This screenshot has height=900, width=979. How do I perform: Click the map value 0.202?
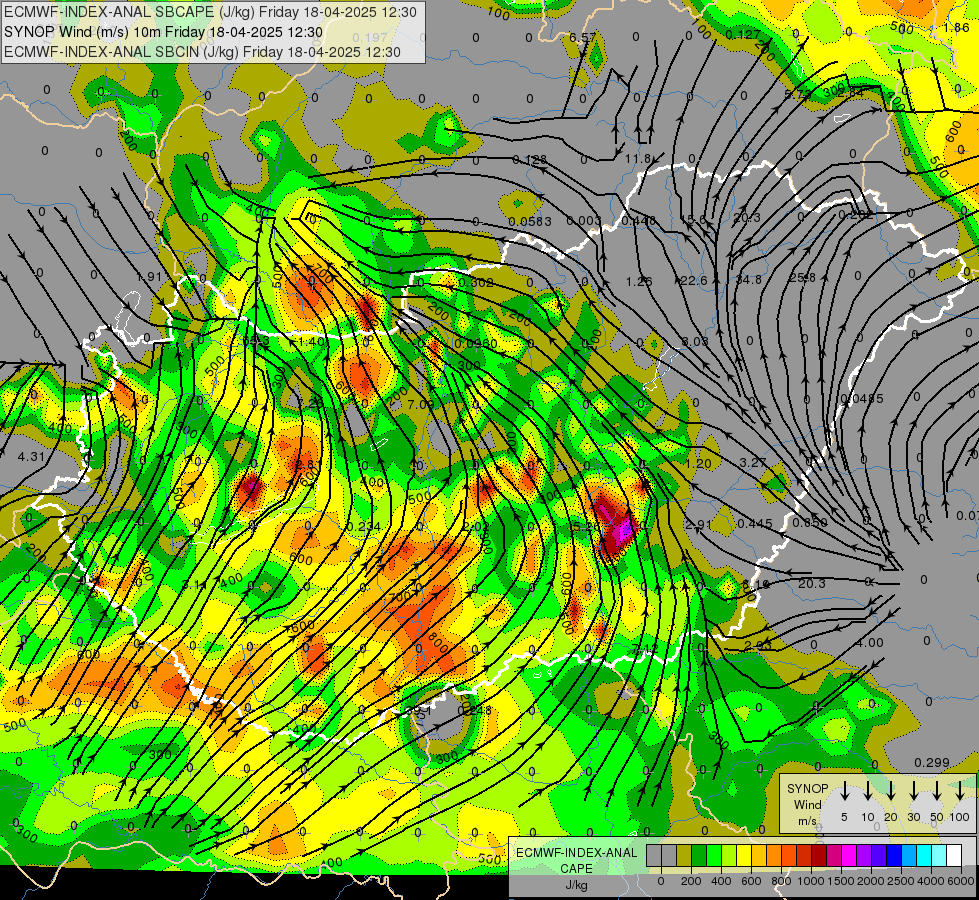tap(855, 215)
